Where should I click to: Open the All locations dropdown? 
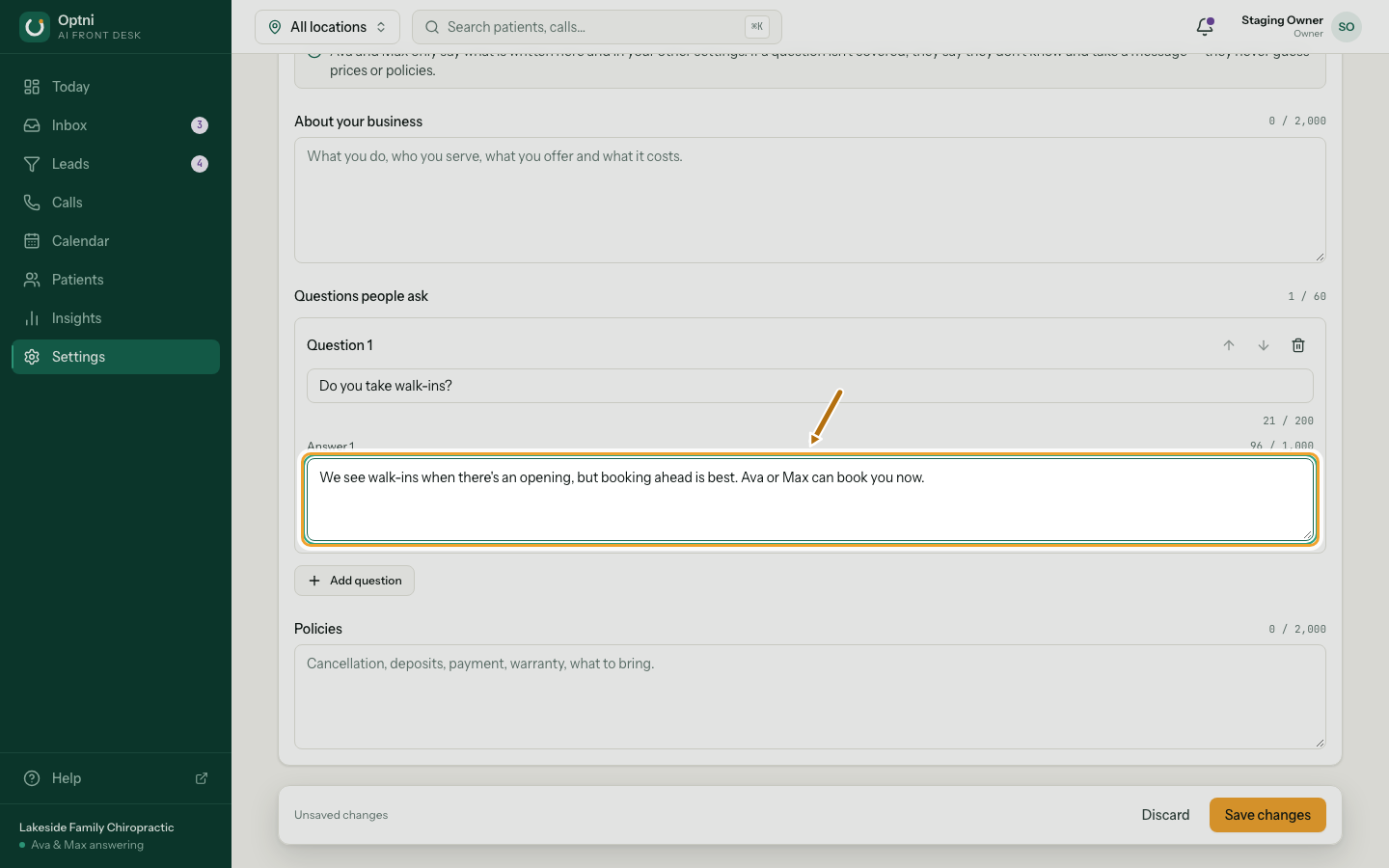(x=327, y=27)
